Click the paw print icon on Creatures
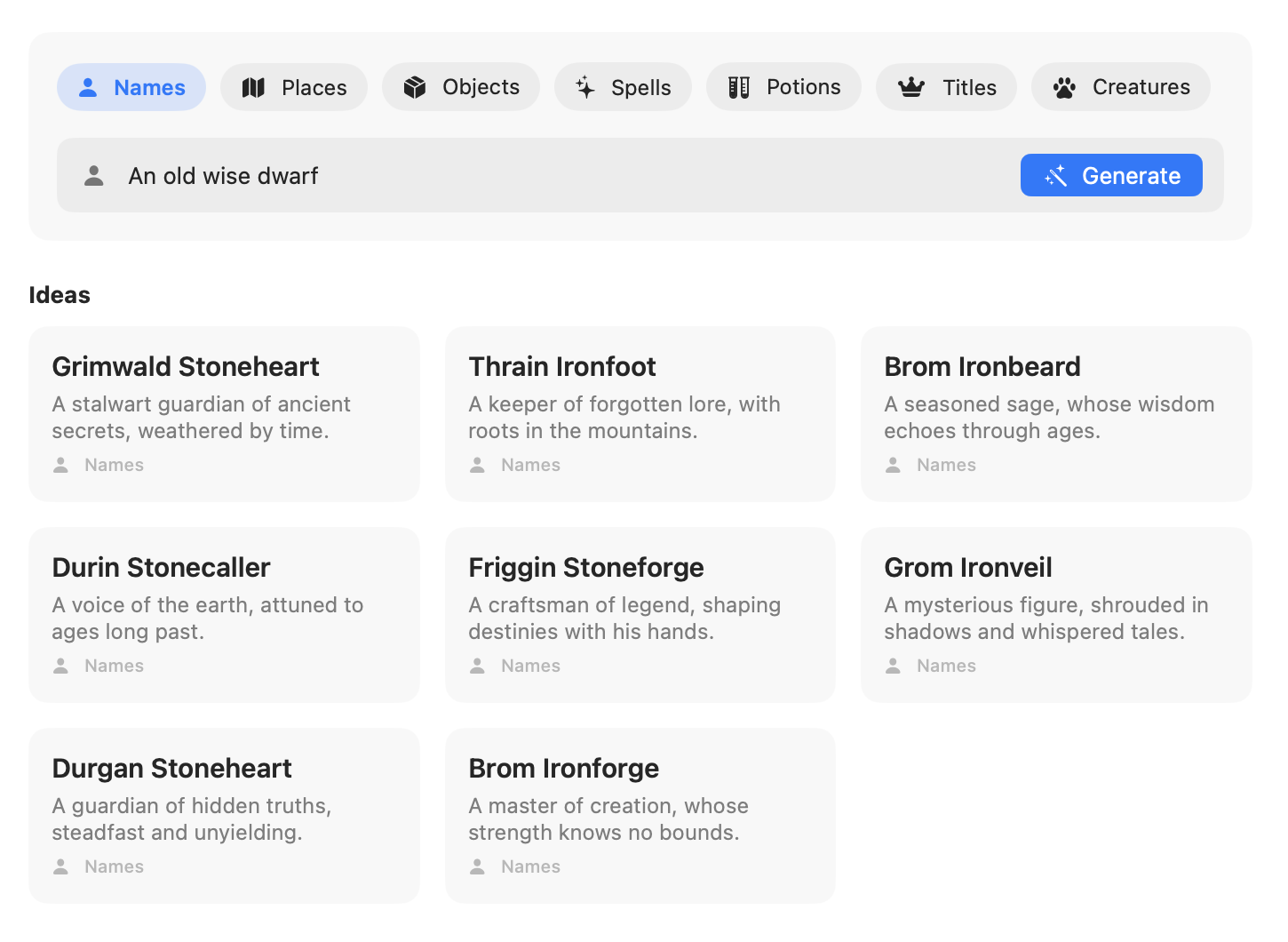1288x942 pixels. pyautogui.click(x=1064, y=87)
